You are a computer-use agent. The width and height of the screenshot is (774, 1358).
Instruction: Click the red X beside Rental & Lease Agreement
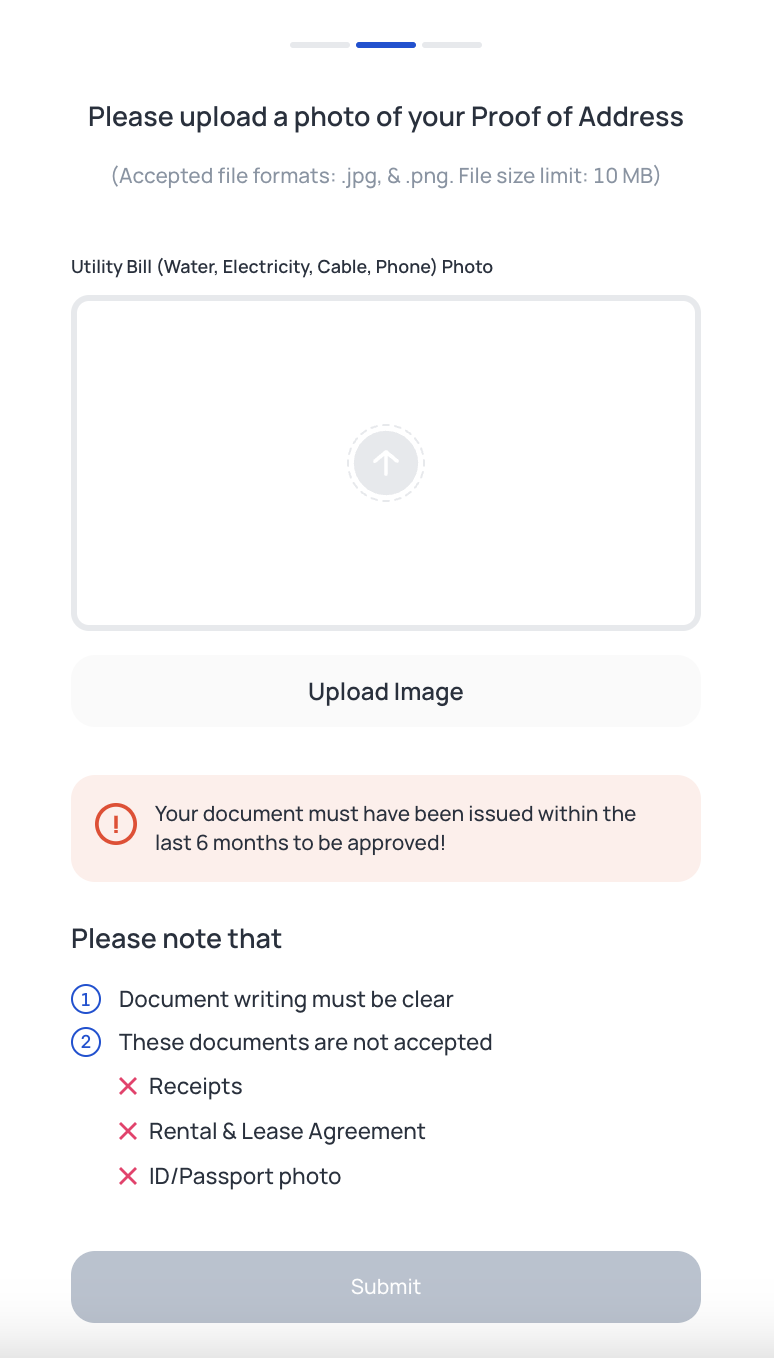pyautogui.click(x=128, y=1131)
